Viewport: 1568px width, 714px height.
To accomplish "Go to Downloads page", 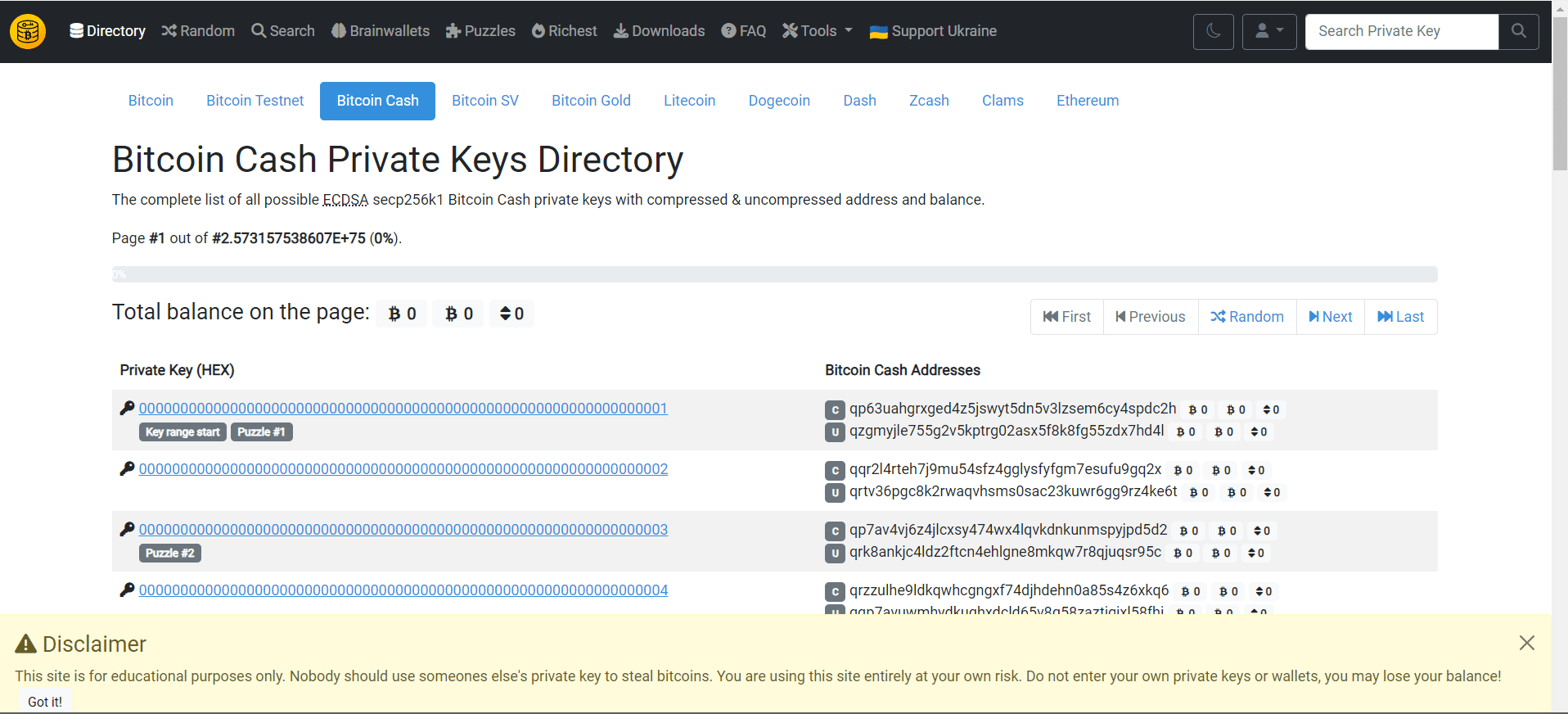I will click(x=660, y=31).
